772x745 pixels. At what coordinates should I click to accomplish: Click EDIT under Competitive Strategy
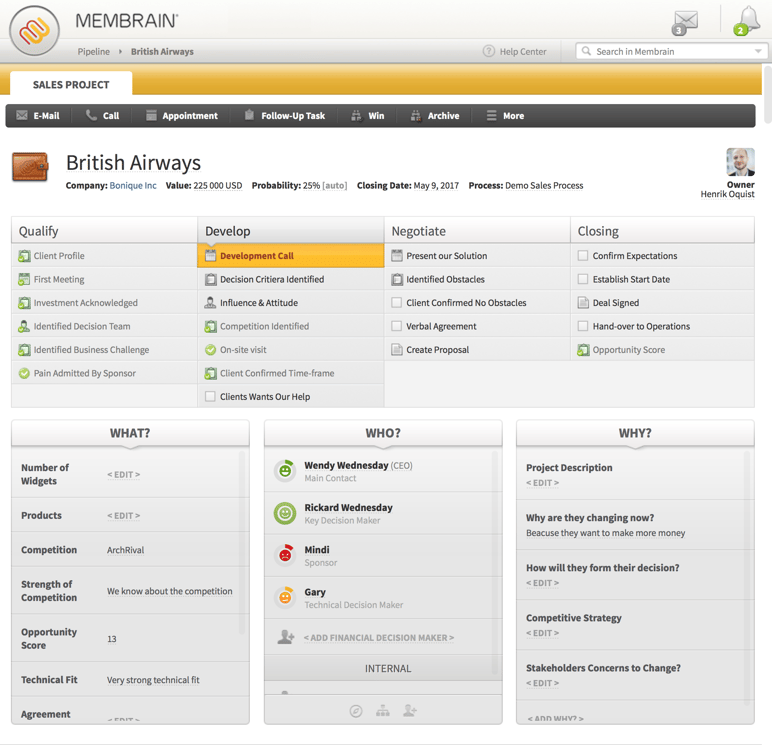click(x=543, y=633)
